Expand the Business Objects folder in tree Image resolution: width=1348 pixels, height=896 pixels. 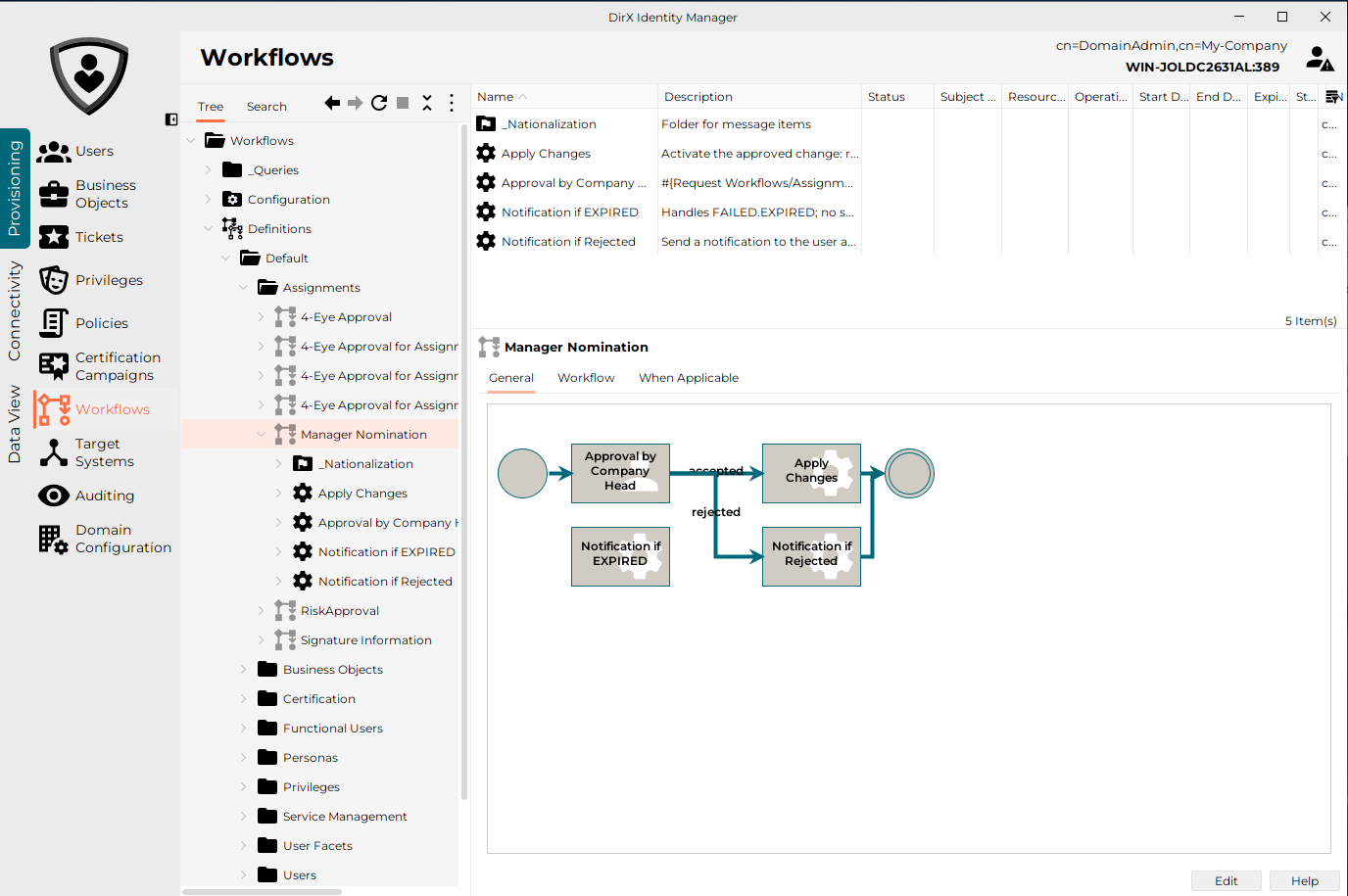coord(243,670)
